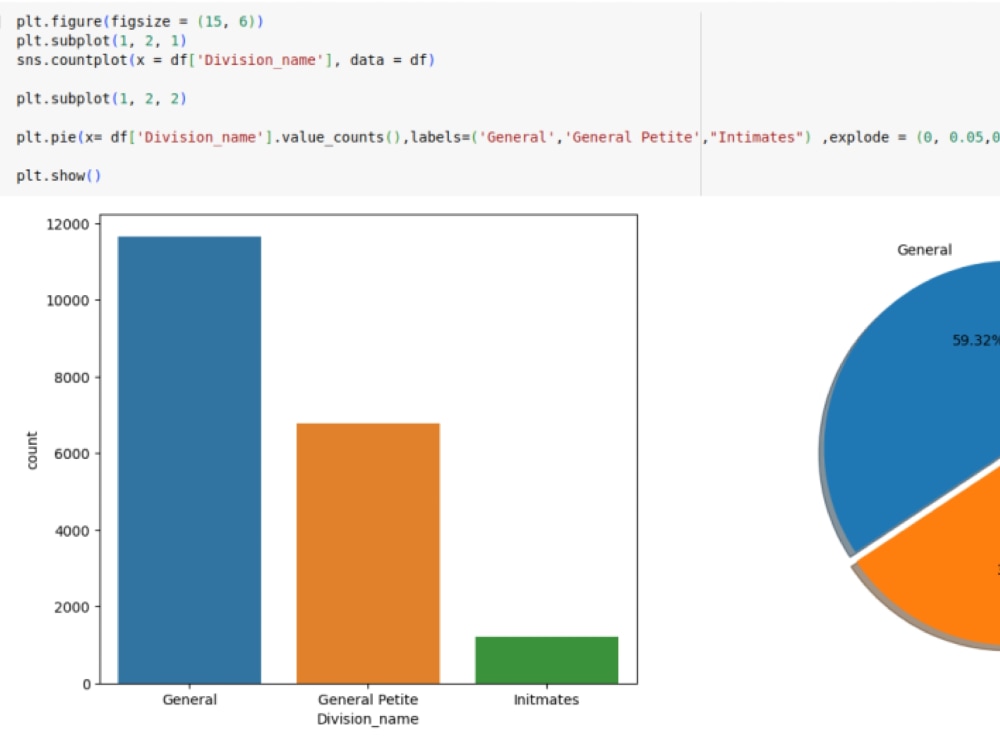
Task: Click the General label above the pie chart
Action: pyautogui.click(x=923, y=250)
